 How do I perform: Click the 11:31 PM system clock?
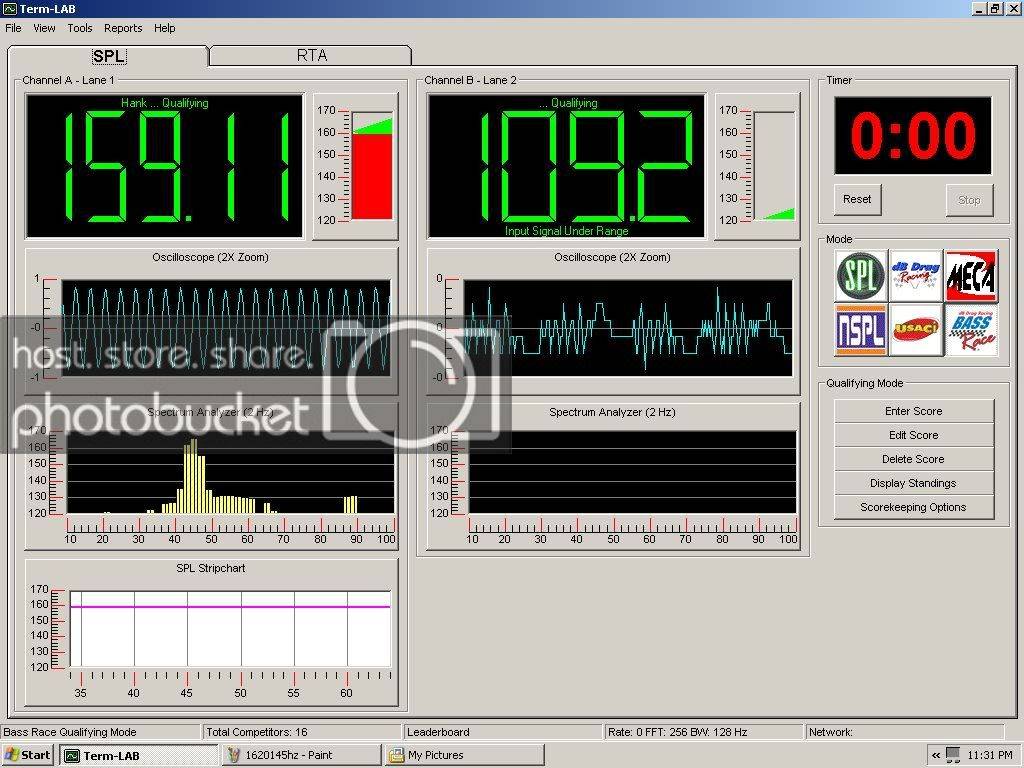(990, 756)
